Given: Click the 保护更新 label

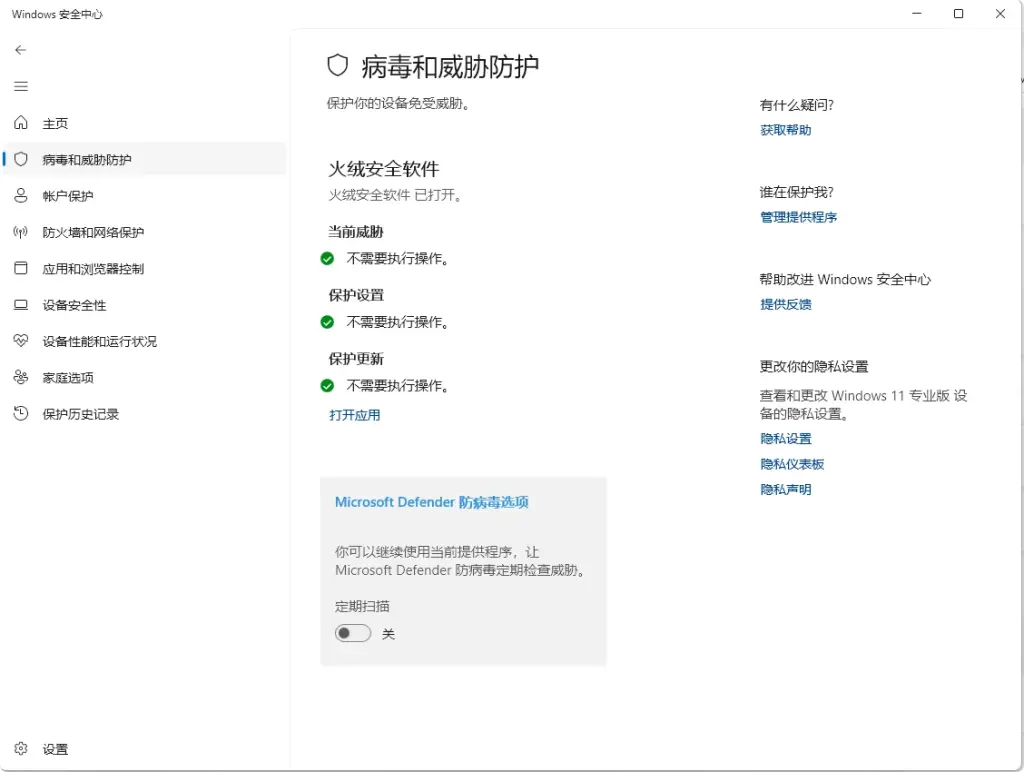Looking at the screenshot, I should coord(356,359).
